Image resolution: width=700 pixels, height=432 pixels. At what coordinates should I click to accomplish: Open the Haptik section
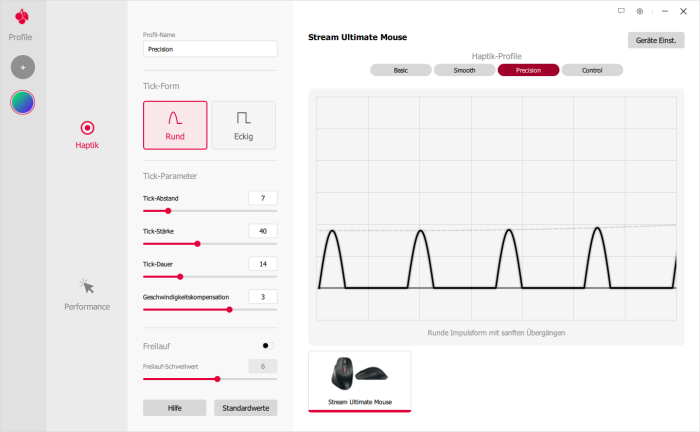click(87, 135)
